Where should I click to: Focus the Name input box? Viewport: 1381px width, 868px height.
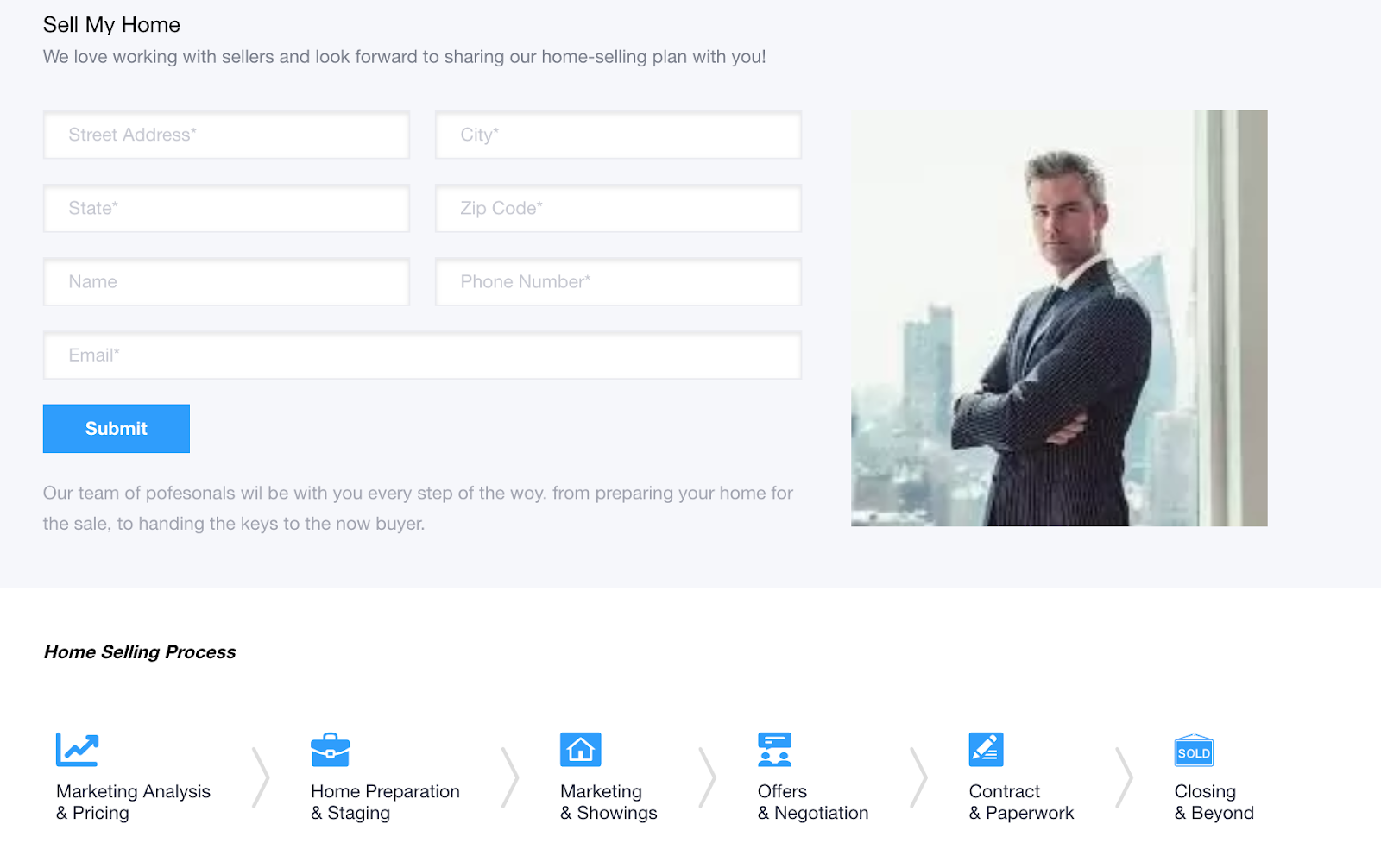point(226,281)
